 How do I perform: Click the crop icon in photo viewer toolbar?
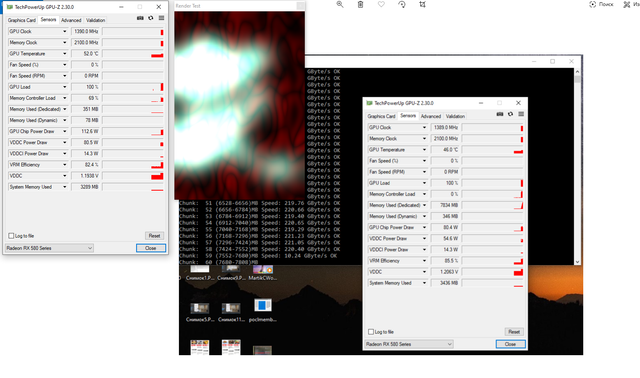click(x=422, y=4)
